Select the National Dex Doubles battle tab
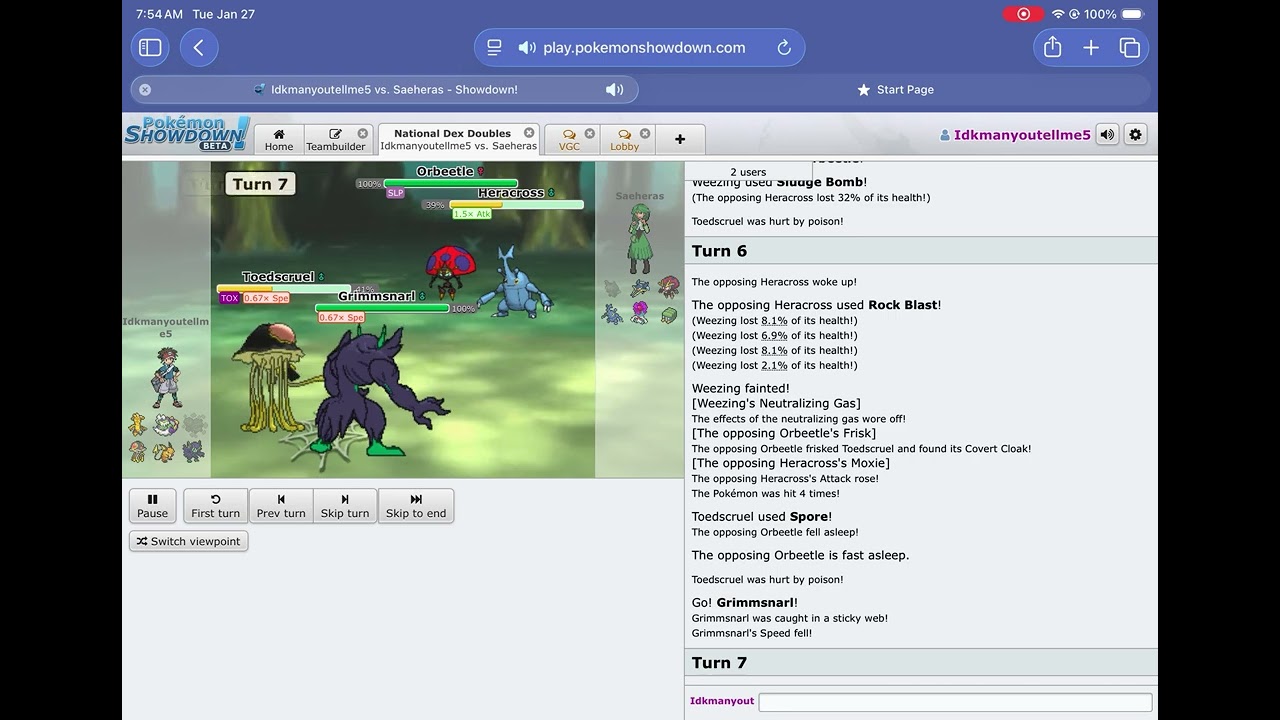This screenshot has height=720, width=1280. coord(459,139)
